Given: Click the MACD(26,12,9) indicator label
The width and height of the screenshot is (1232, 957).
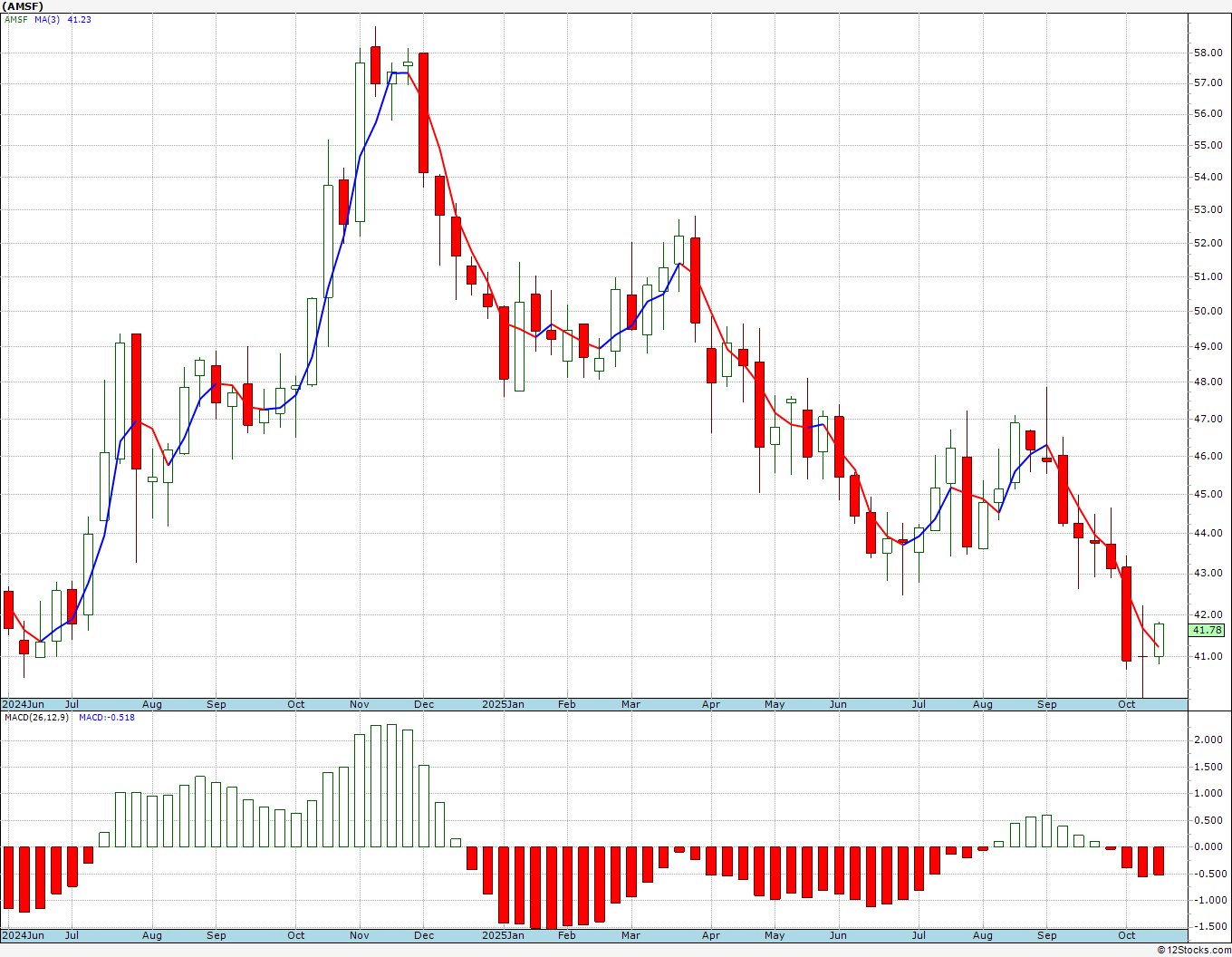Looking at the screenshot, I should tap(37, 717).
